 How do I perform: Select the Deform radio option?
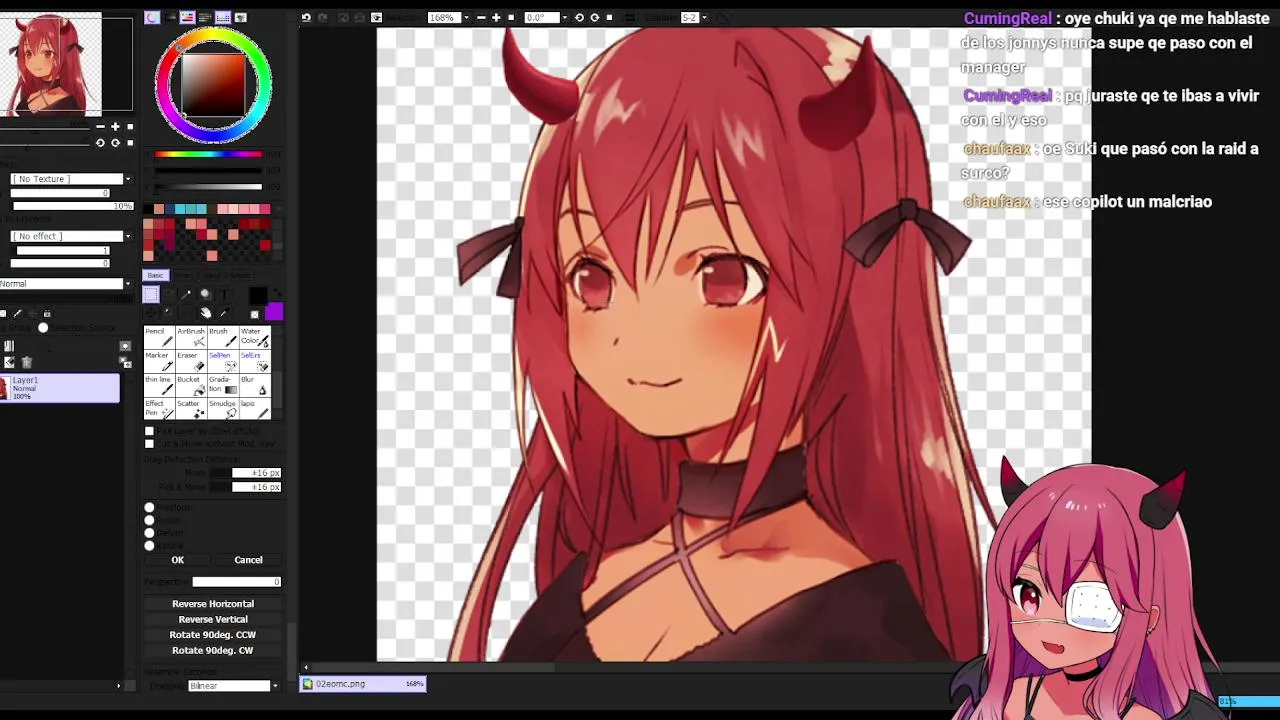(149, 532)
